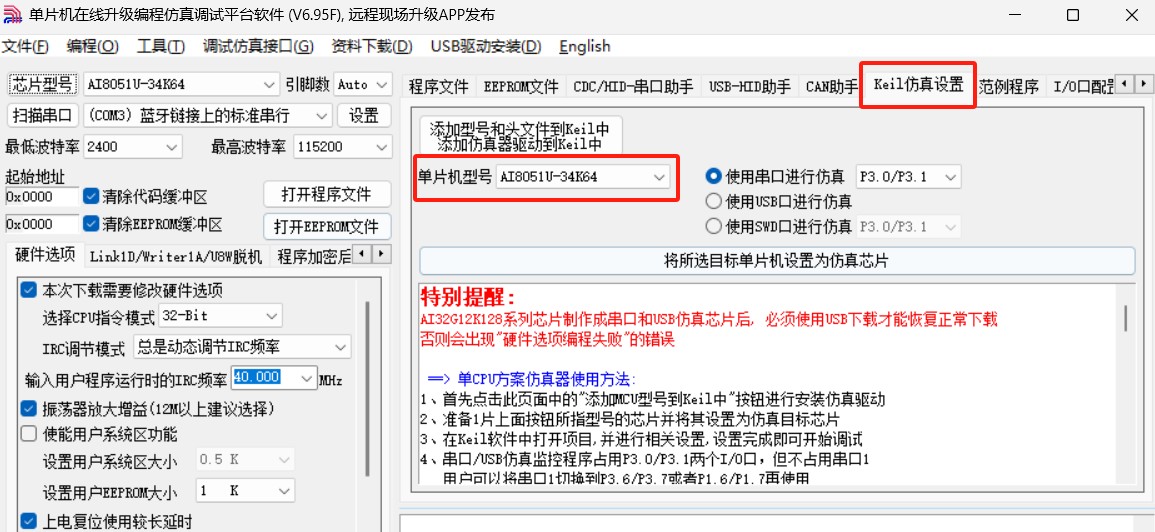Toggle 本次下载需要修改硬件选项 checkbox
This screenshot has width=1155, height=532.
click(x=29, y=290)
